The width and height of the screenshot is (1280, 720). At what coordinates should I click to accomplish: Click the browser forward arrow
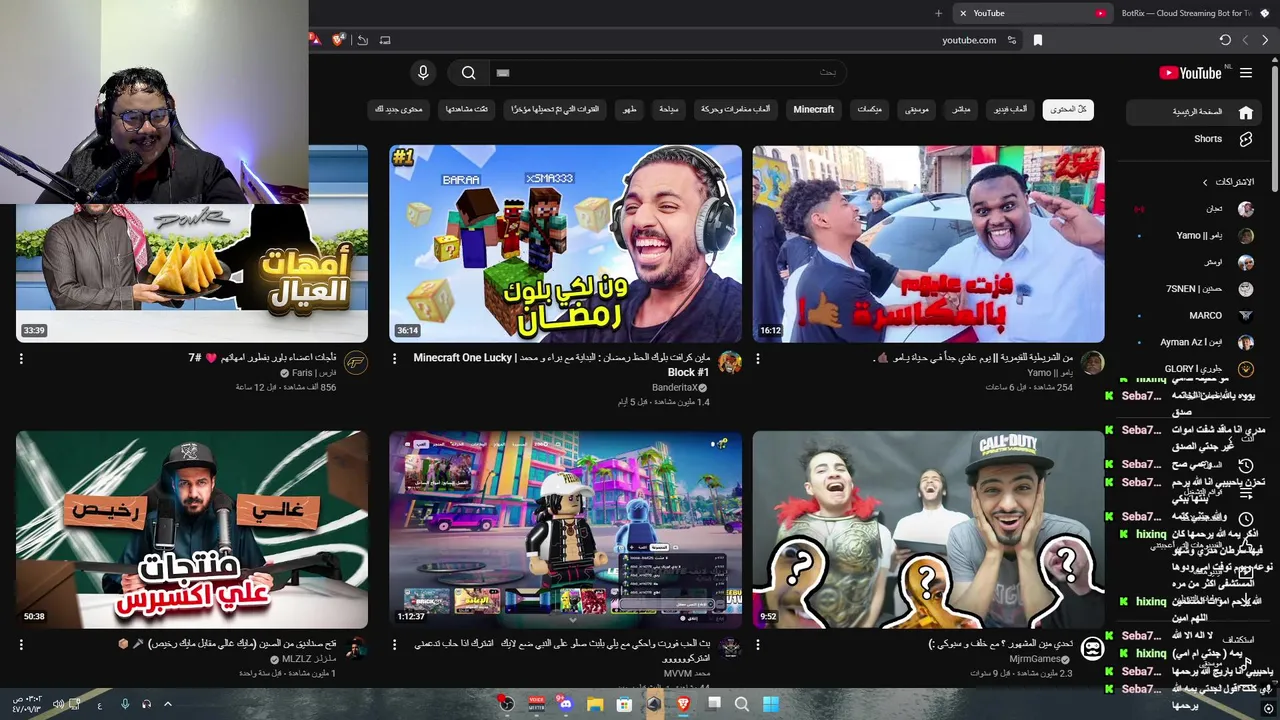(x=1245, y=40)
